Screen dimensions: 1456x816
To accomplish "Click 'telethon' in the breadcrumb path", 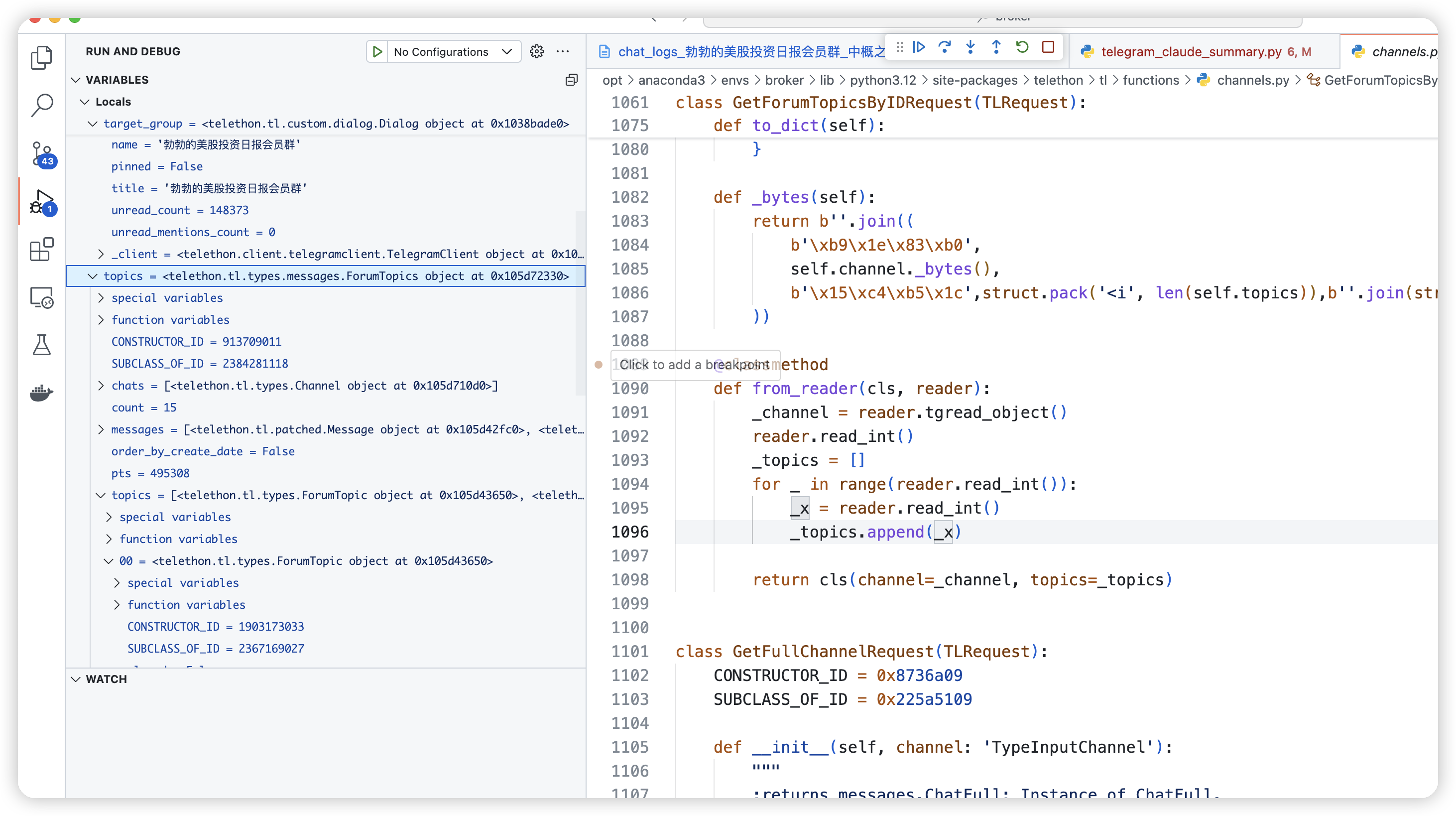I will 1058,80.
